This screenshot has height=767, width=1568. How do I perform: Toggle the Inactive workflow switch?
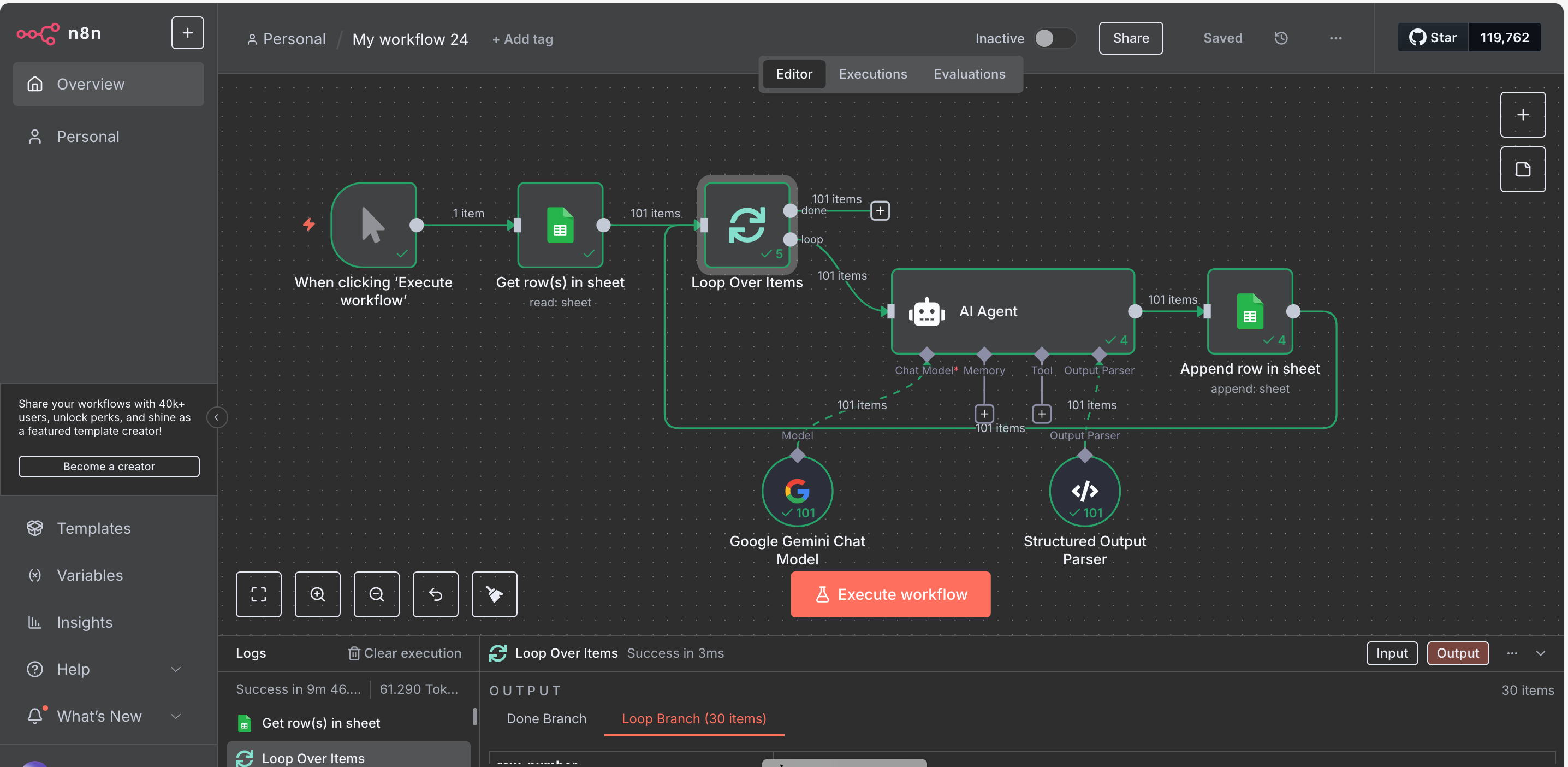tap(1055, 38)
